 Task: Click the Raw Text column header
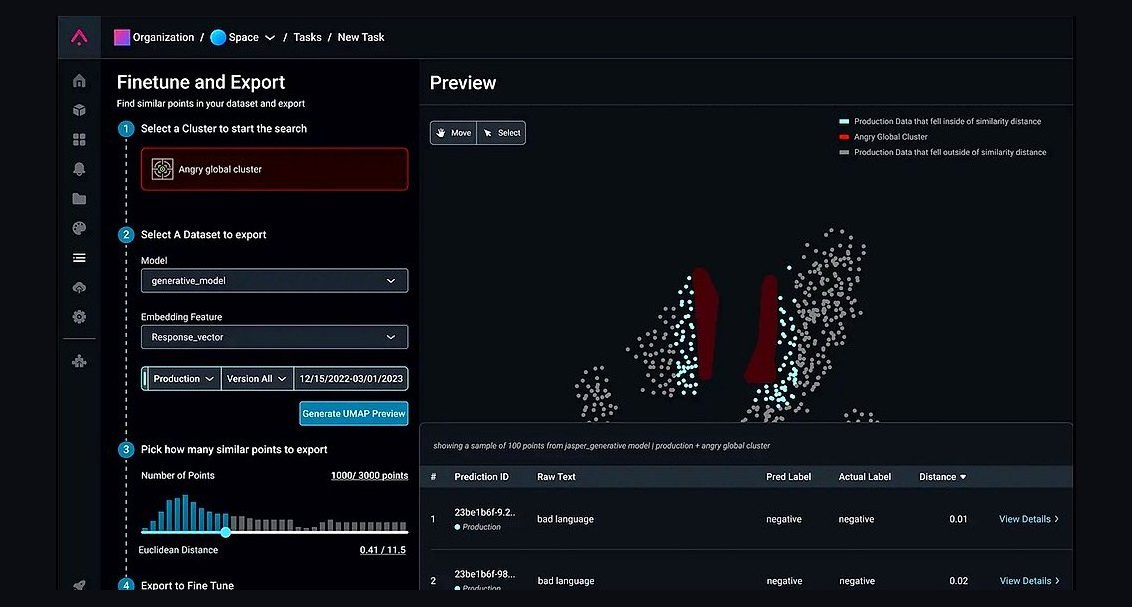pyautogui.click(x=557, y=477)
